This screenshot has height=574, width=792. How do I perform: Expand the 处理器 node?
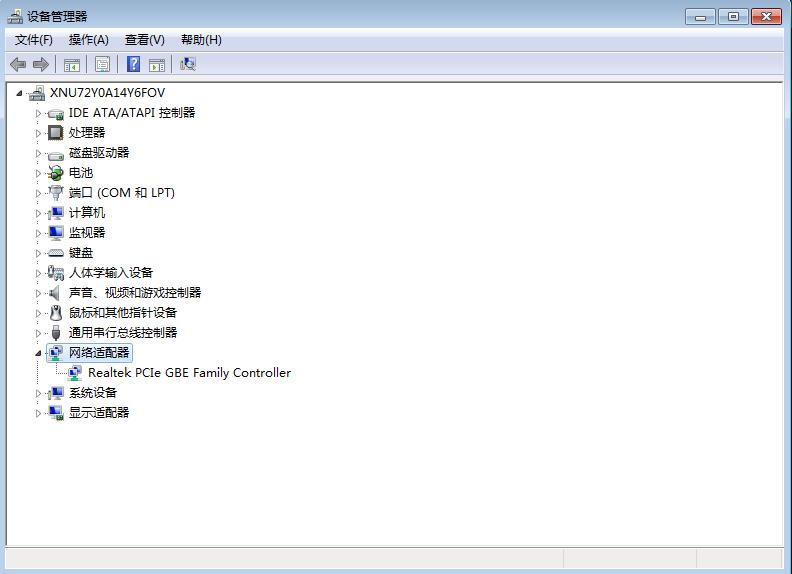point(38,133)
